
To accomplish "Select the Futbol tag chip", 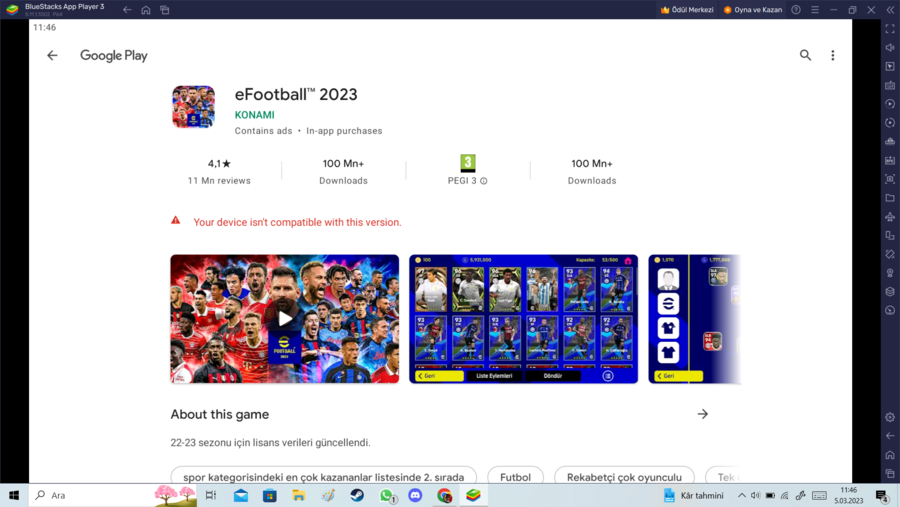I will [x=515, y=477].
